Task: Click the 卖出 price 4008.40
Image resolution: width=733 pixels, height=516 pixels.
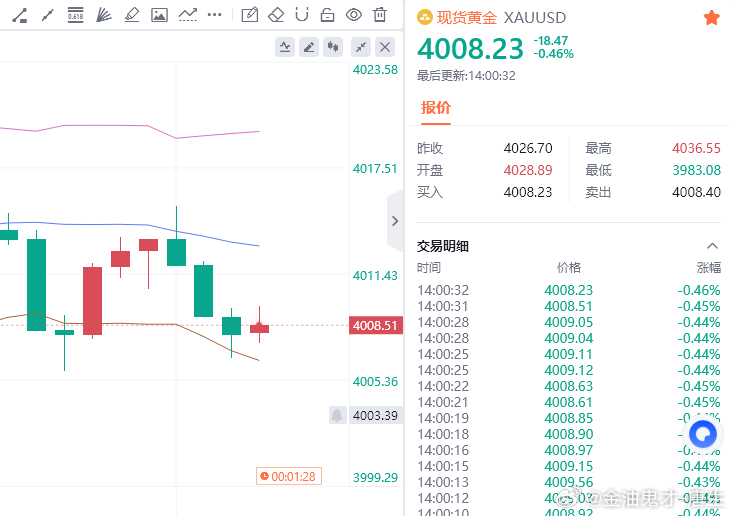Action: 696,192
